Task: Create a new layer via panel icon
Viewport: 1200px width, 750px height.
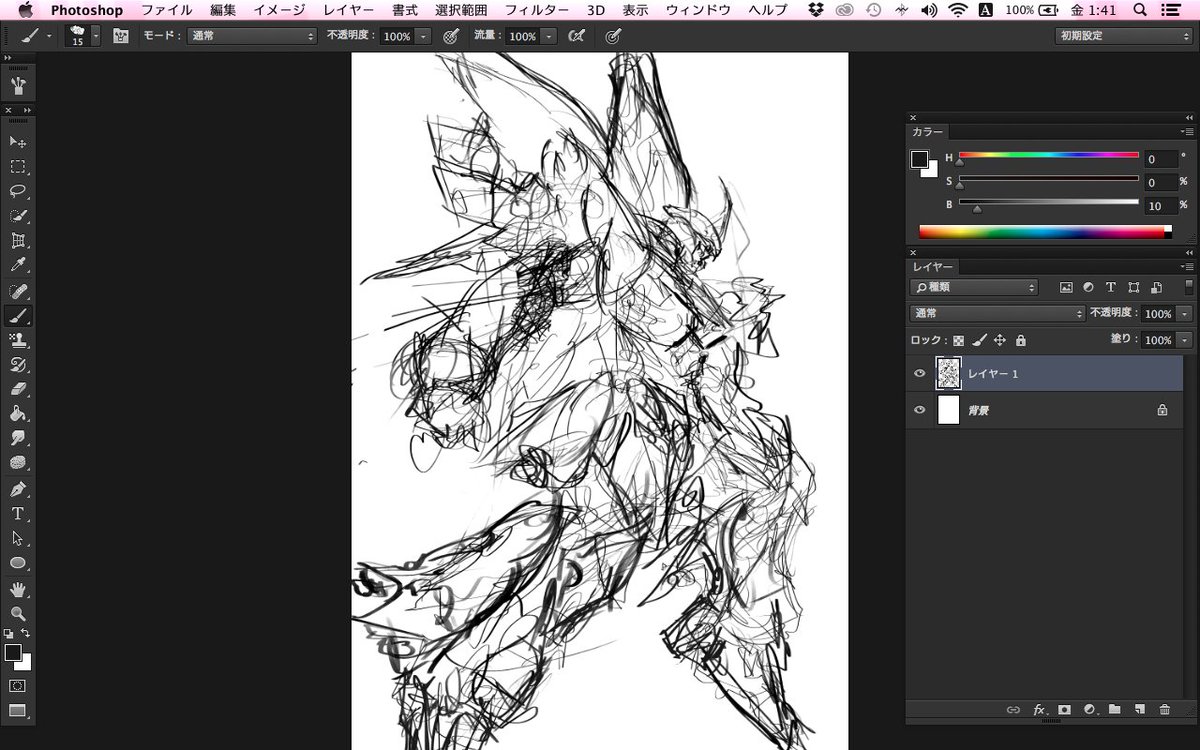Action: (1139, 709)
